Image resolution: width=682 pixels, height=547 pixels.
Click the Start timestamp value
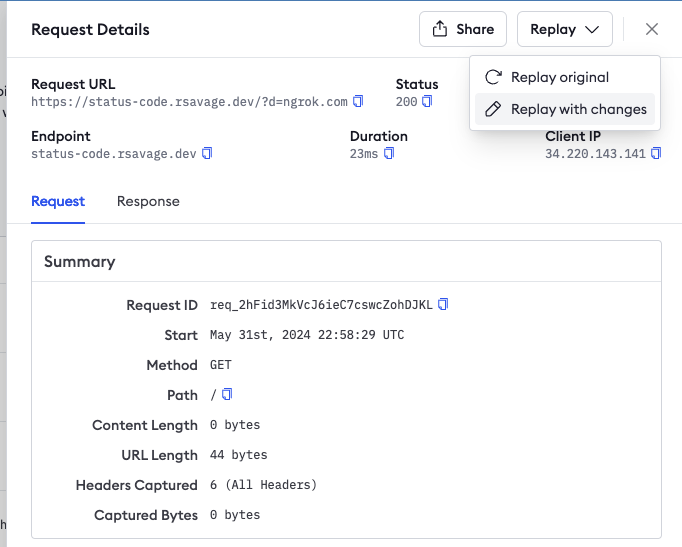(x=306, y=335)
